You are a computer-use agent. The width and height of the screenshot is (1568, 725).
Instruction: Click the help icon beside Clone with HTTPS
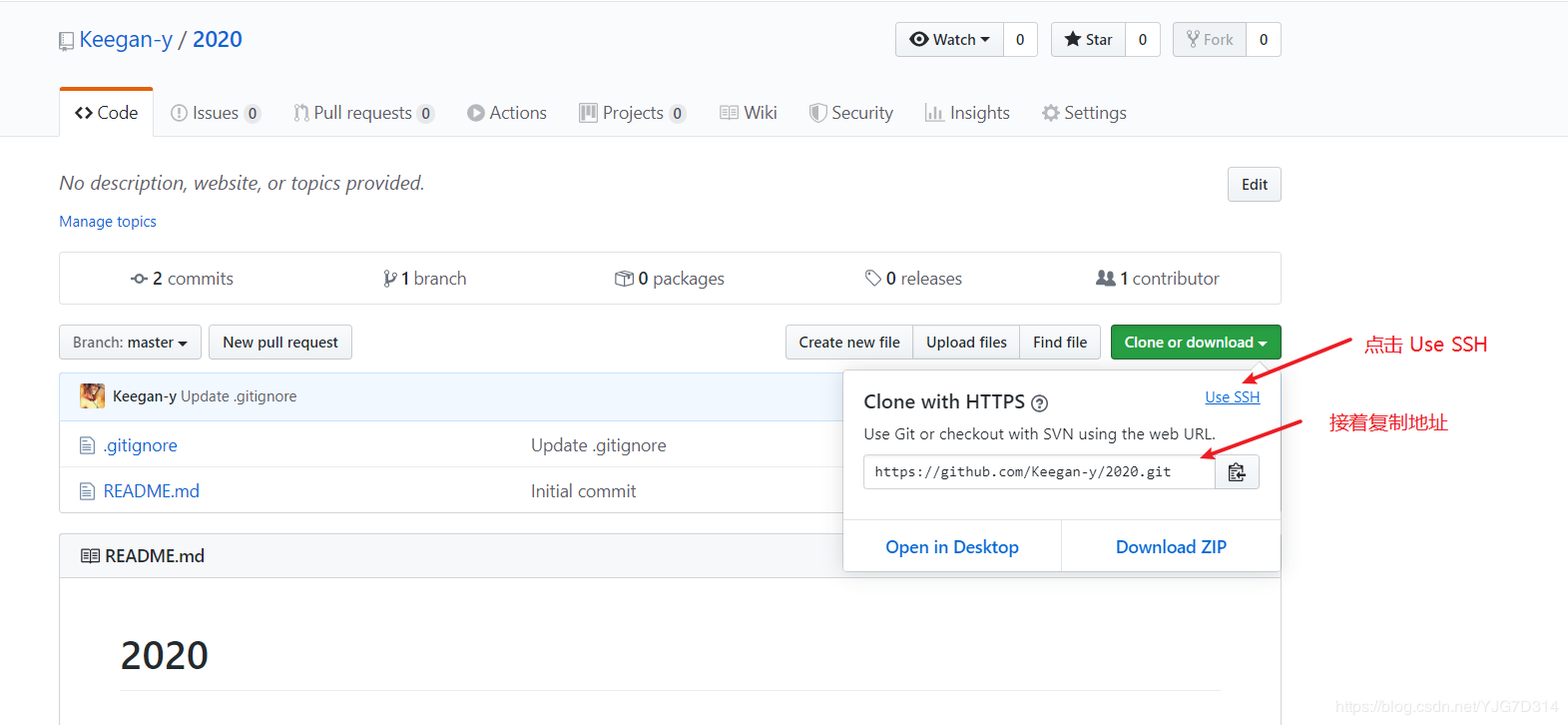[x=1039, y=403]
